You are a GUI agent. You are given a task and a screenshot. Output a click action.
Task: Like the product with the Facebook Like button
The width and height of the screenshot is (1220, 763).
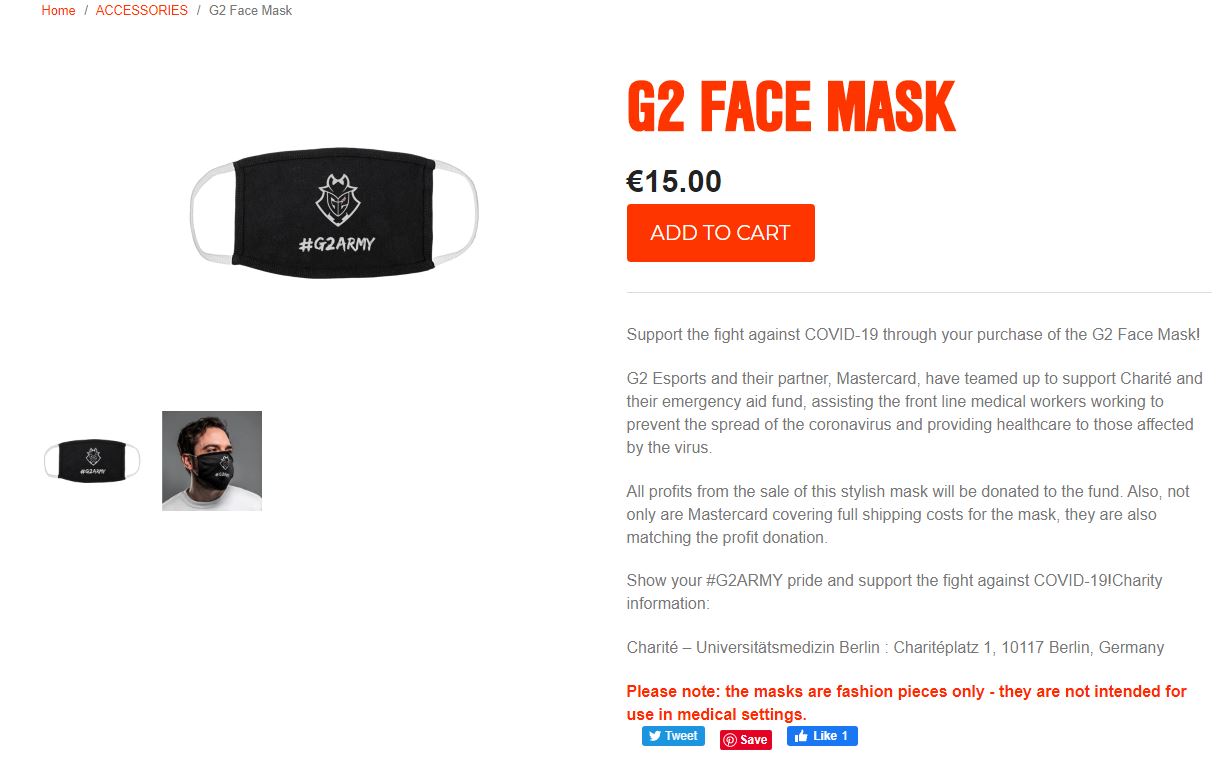coord(822,736)
